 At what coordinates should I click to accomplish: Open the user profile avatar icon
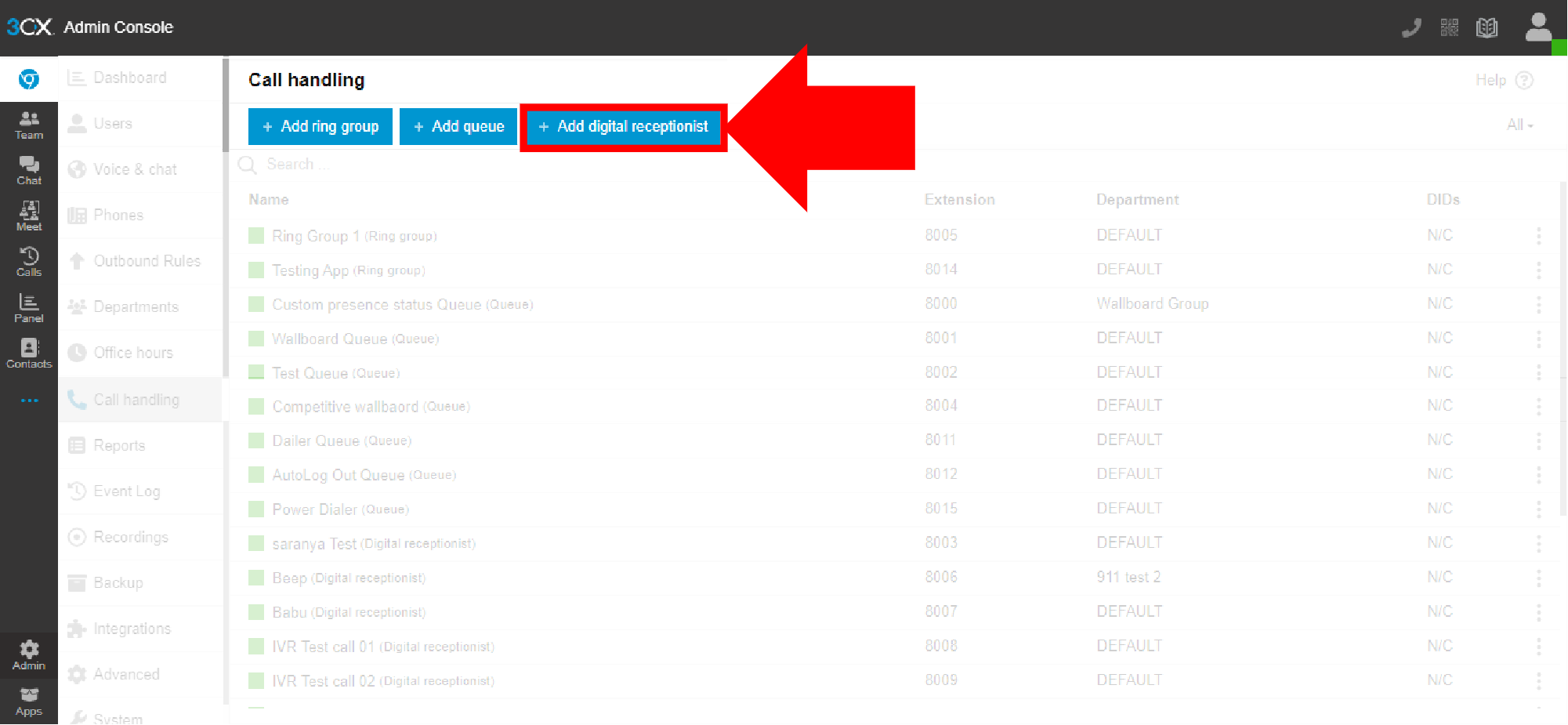[1538, 27]
